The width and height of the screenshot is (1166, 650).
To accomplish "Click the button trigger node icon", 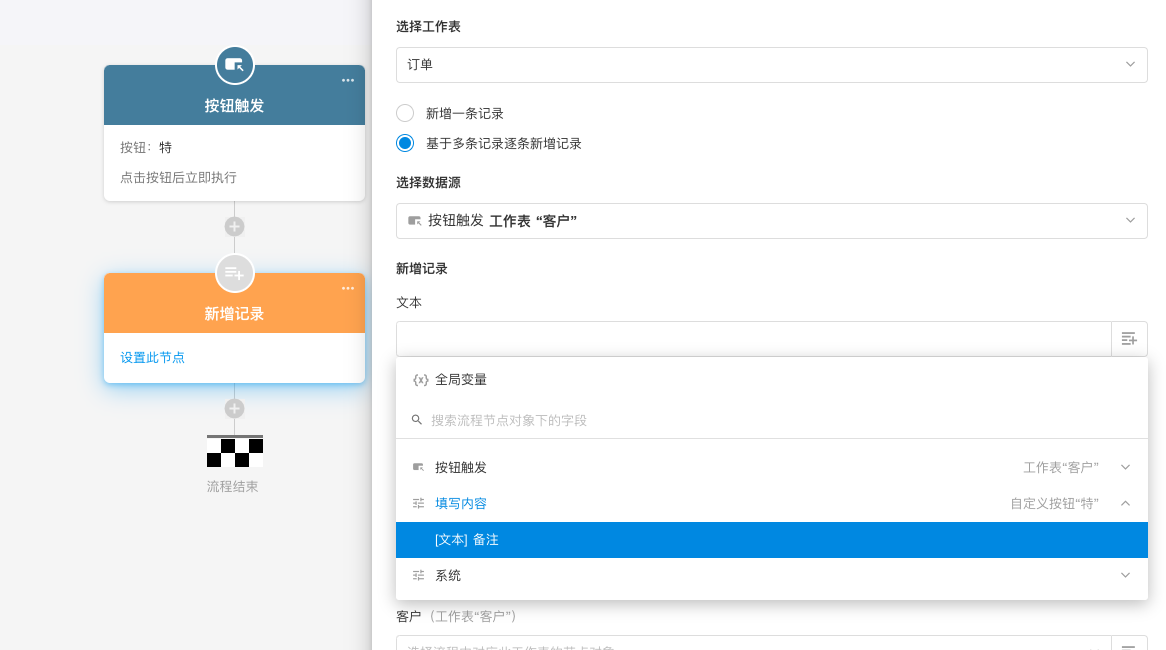I will pyautogui.click(x=234, y=65).
